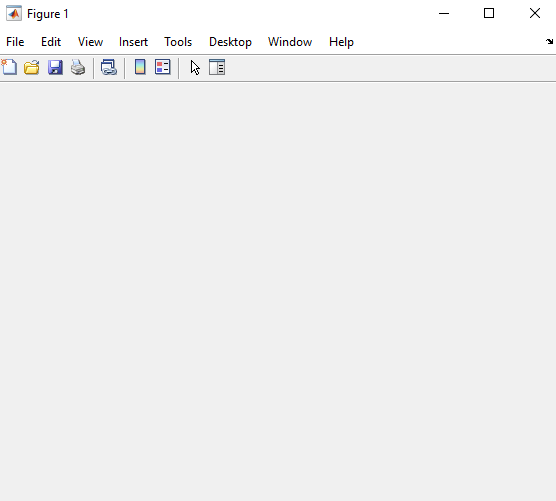Open the Edit menu
The width and height of the screenshot is (556, 501).
(51, 42)
